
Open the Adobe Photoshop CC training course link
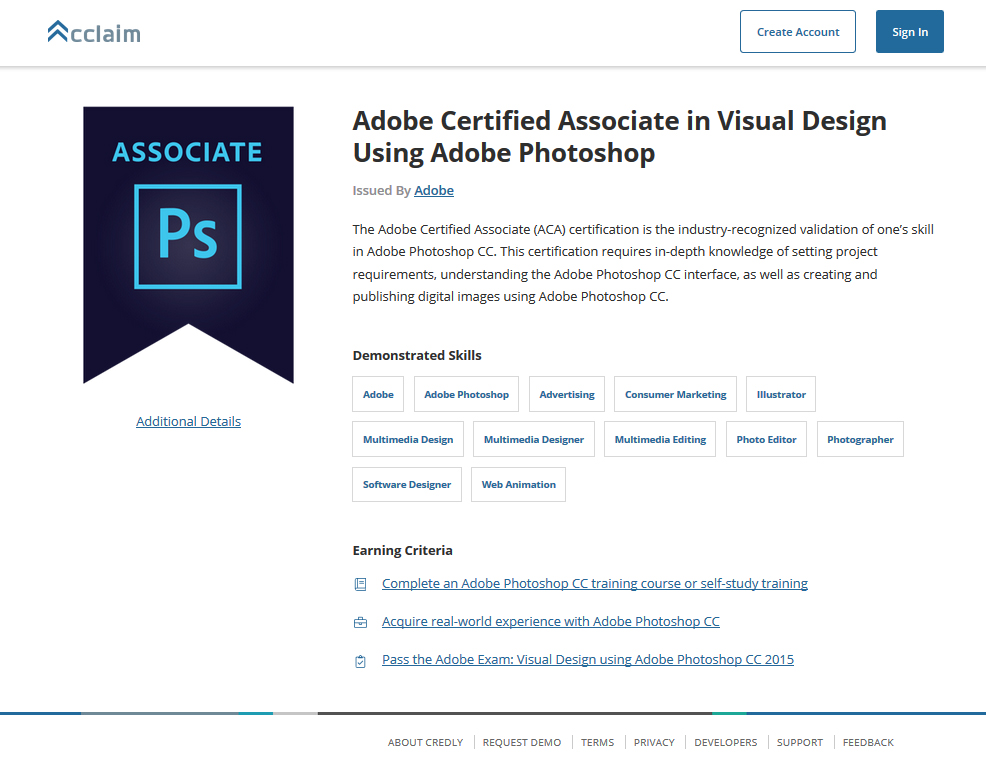(595, 583)
